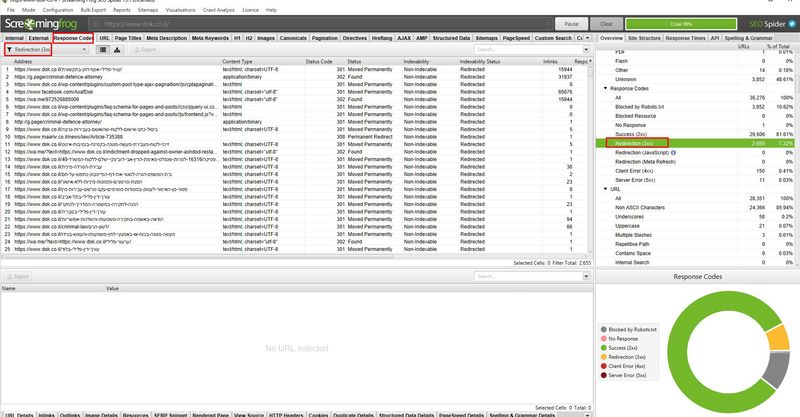Open the Sitemaps menu

[x=148, y=10]
